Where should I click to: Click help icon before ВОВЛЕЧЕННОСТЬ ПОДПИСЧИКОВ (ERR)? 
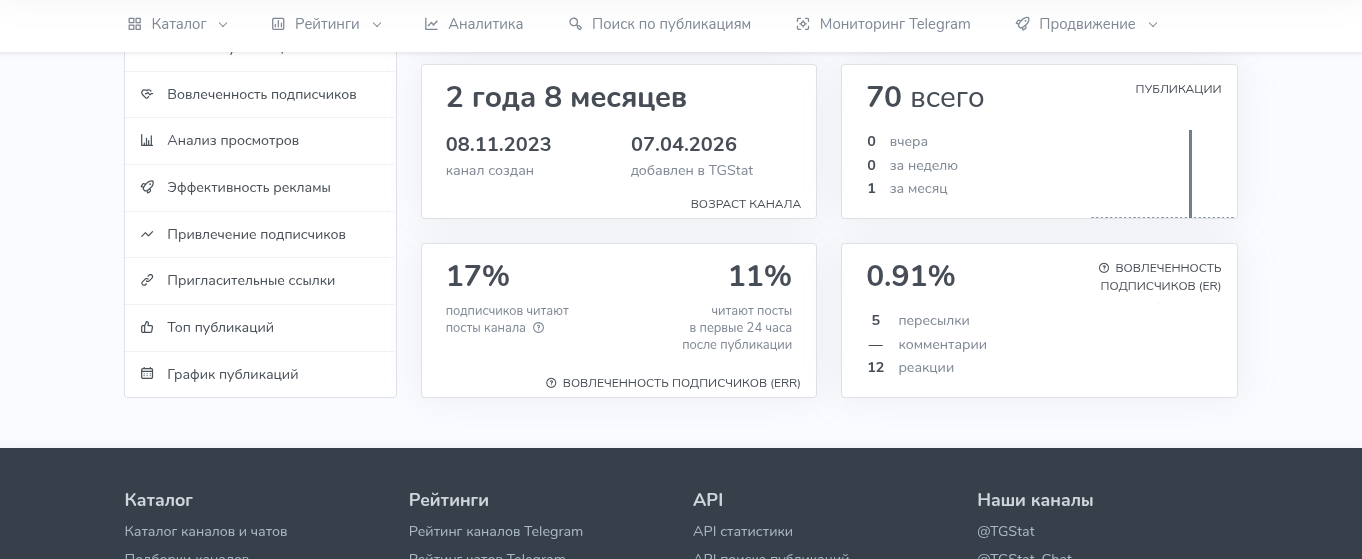pyautogui.click(x=551, y=383)
